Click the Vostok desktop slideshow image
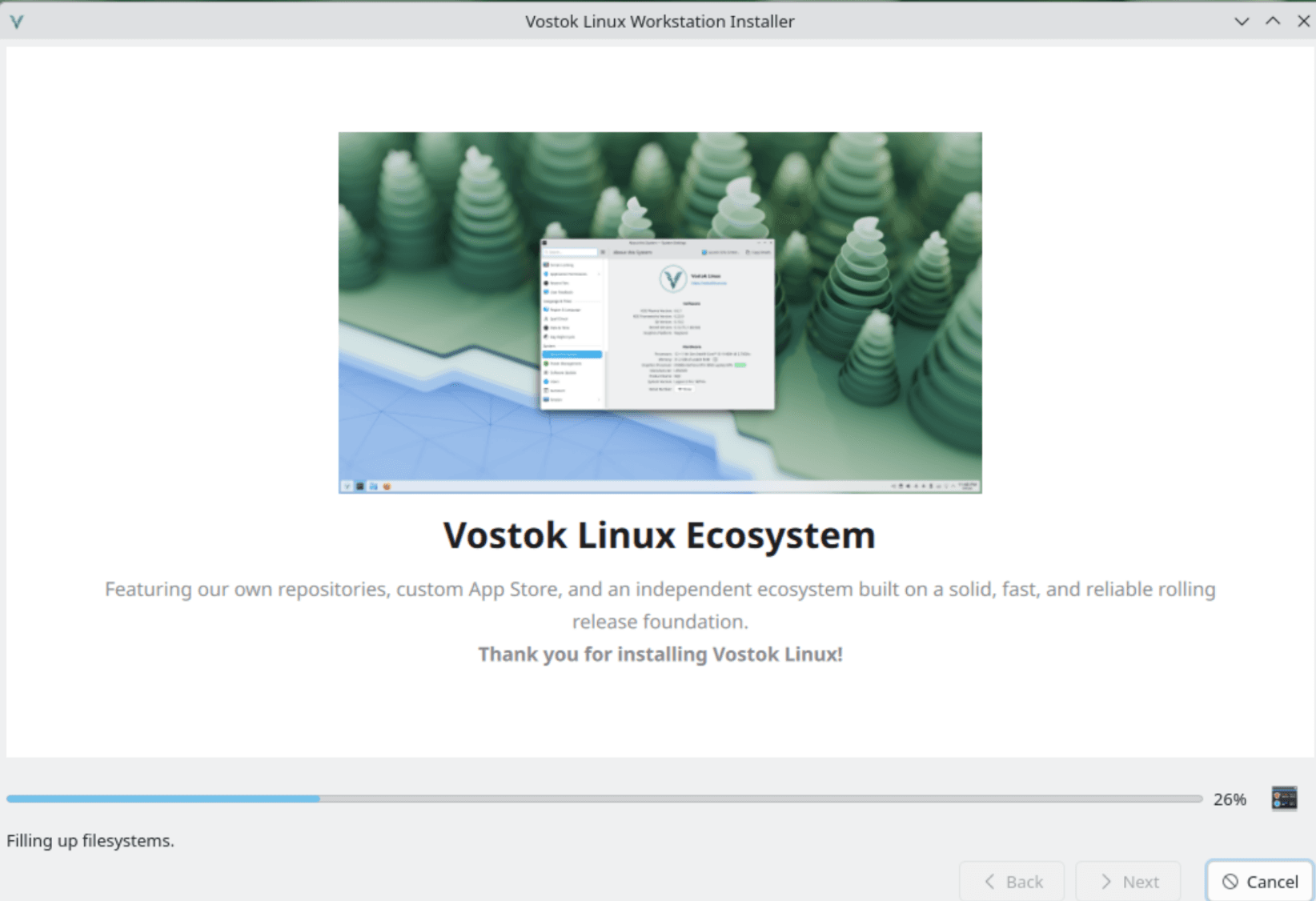The image size is (1316, 901). click(x=660, y=312)
